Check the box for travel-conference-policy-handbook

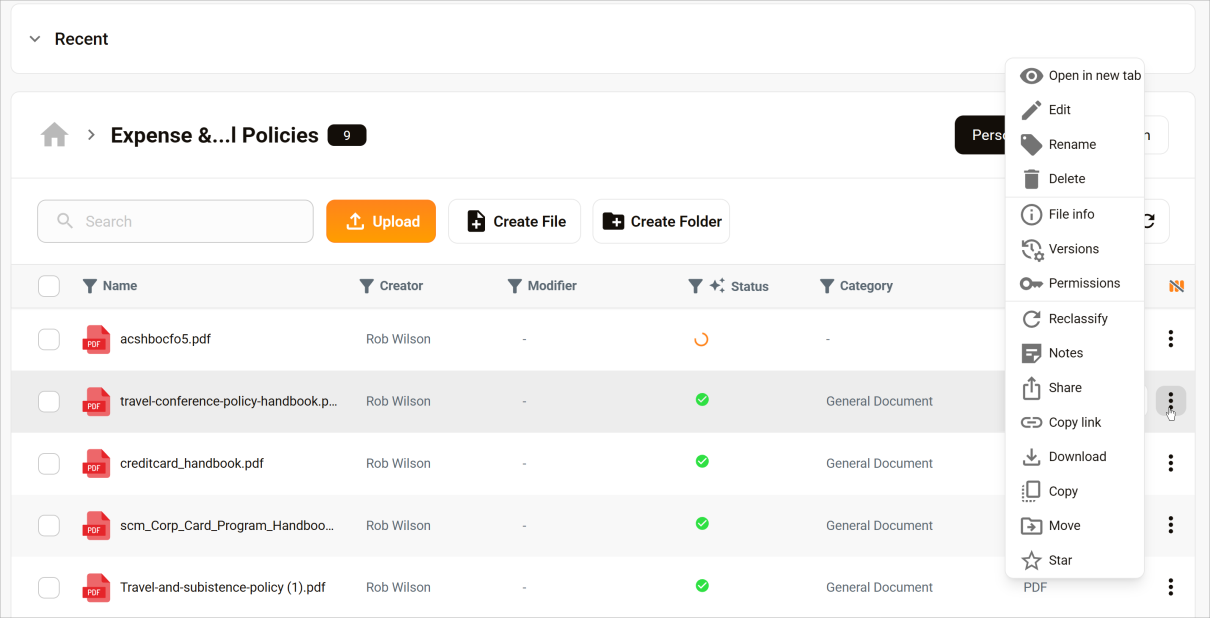[x=49, y=401]
